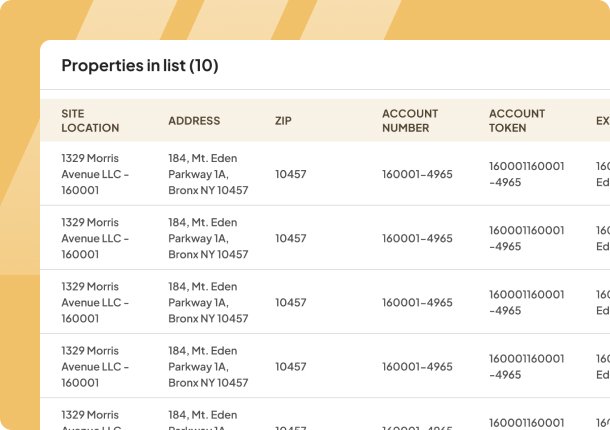The width and height of the screenshot is (610, 430).
Task: Click the ACCOUNT TOKEN column header
Action: coord(517,121)
